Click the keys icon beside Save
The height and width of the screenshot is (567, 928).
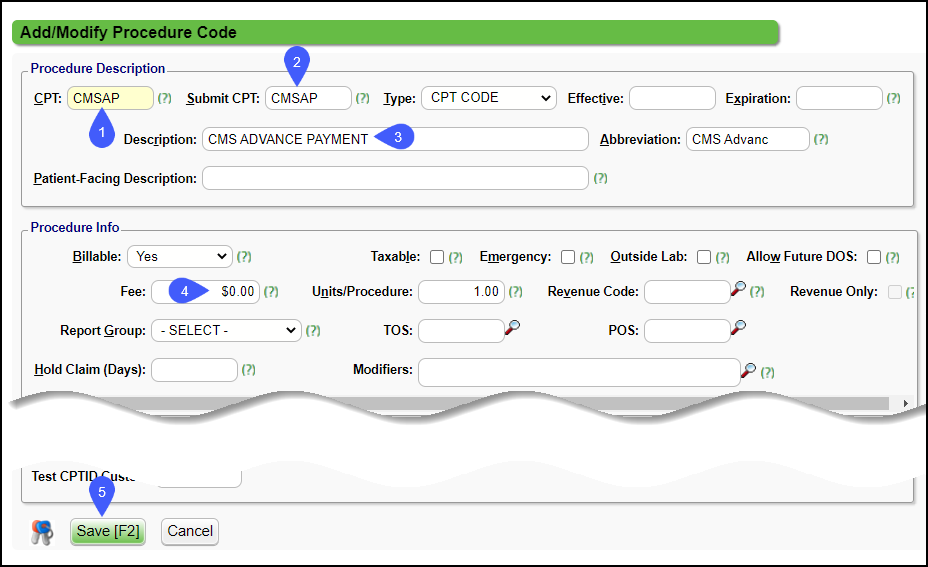click(42, 532)
